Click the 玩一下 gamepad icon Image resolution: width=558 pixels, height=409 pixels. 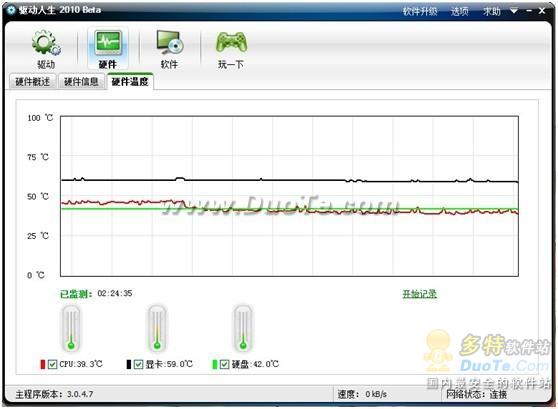(x=231, y=49)
